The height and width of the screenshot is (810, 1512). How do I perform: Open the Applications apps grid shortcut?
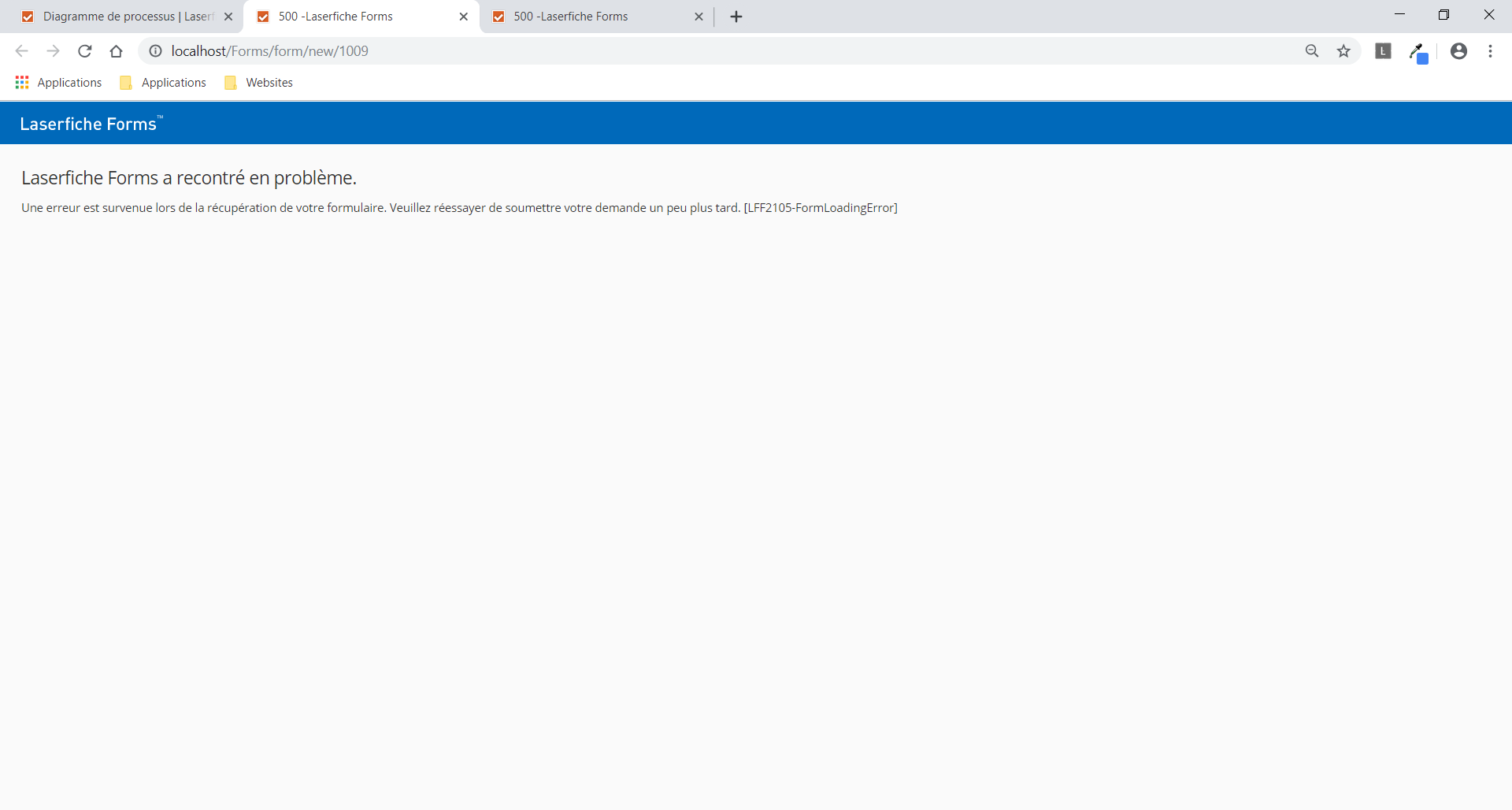tap(59, 83)
